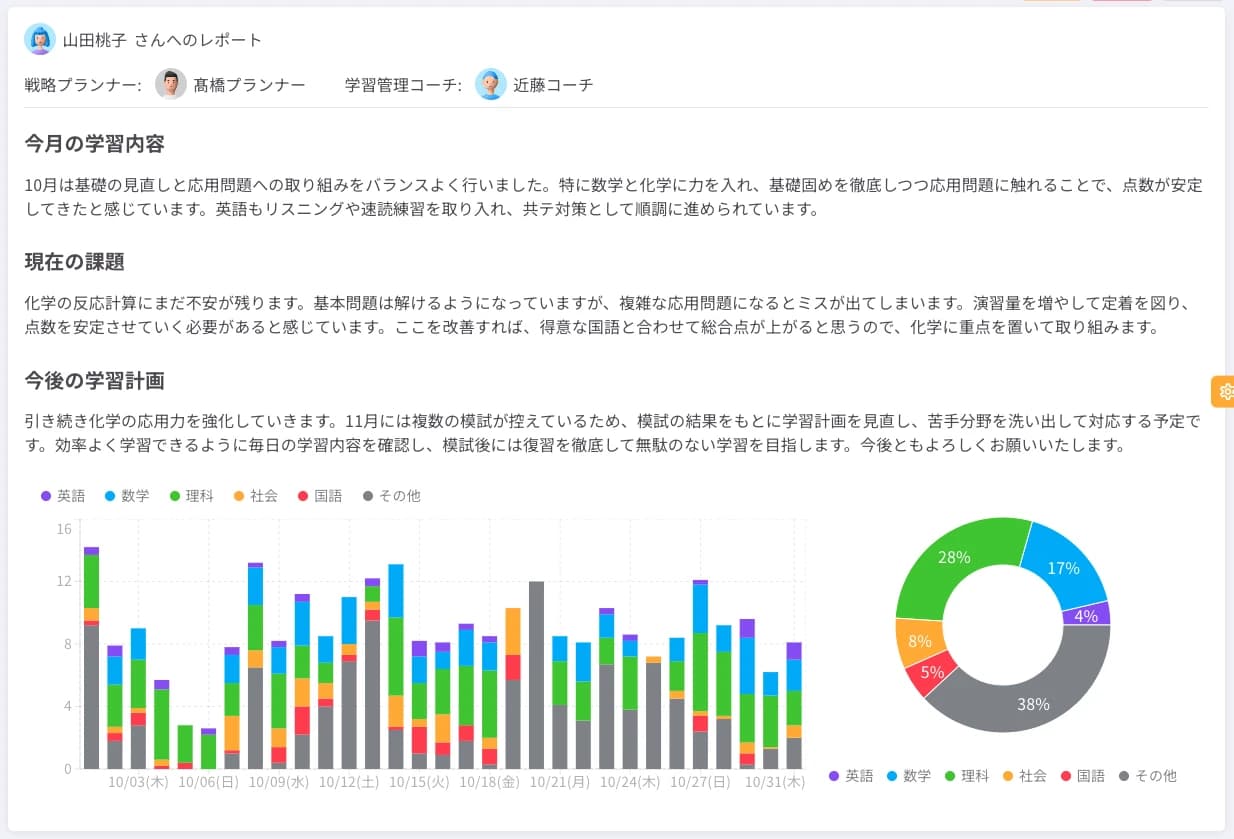The image size is (1234, 839).
Task: Select the red 5% donut segment
Action: 933,672
